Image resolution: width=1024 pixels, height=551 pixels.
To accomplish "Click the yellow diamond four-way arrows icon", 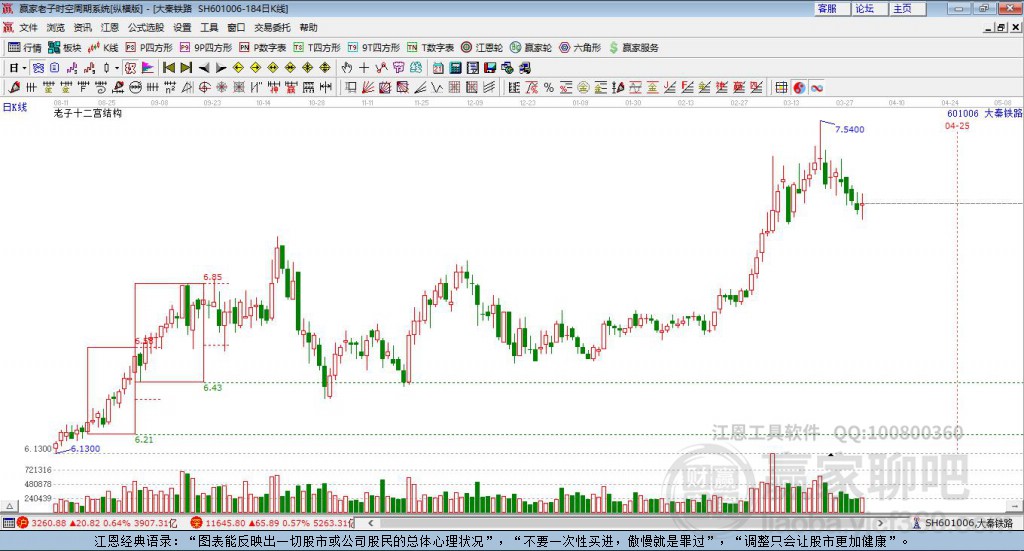I will [x=308, y=68].
